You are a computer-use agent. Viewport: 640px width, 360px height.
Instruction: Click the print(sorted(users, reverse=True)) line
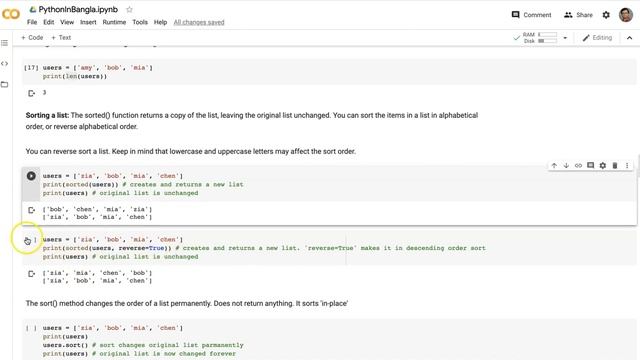264,248
